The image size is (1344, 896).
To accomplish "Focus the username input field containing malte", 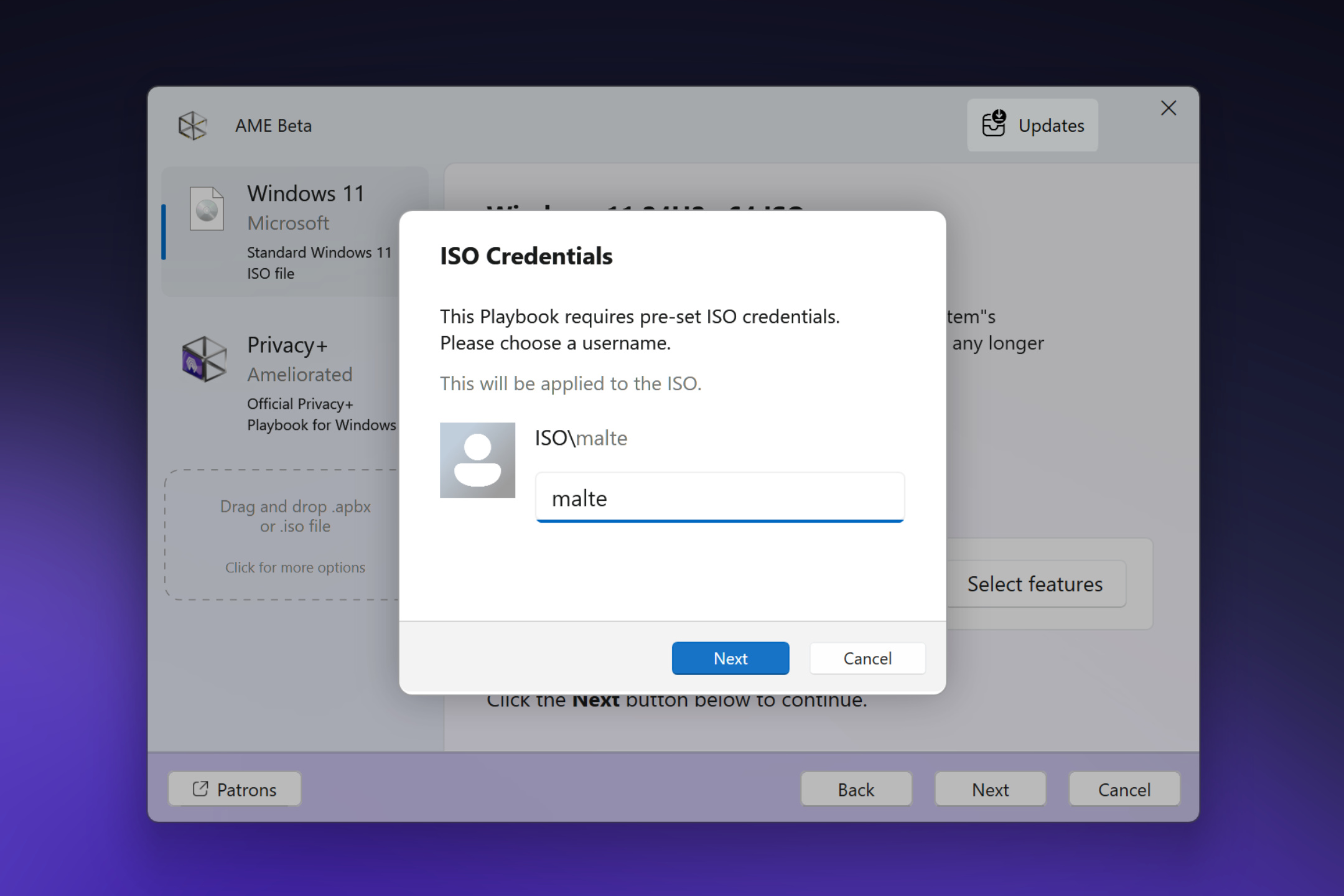I will coord(719,497).
